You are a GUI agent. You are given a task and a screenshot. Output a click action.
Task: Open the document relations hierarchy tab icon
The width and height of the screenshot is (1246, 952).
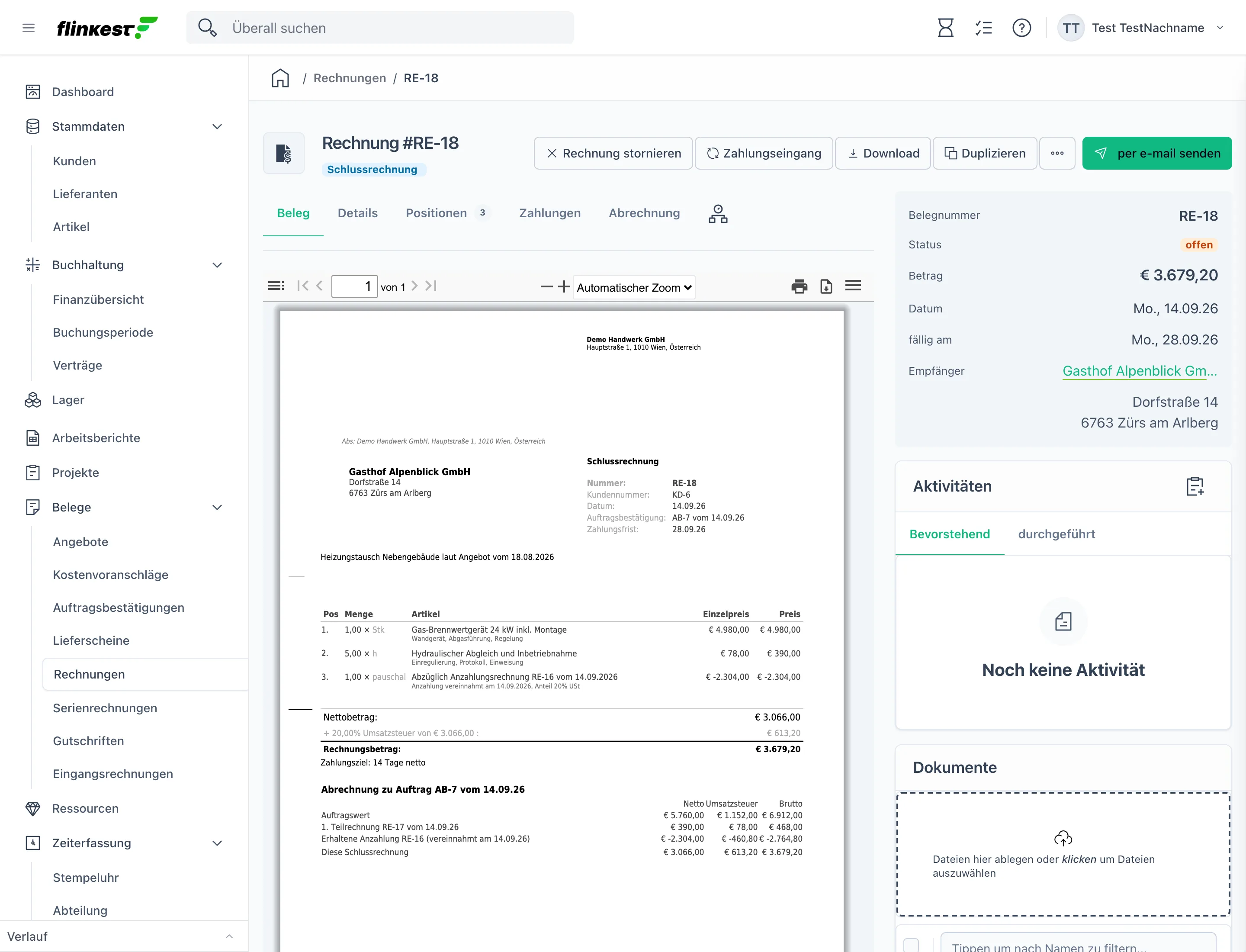point(718,214)
